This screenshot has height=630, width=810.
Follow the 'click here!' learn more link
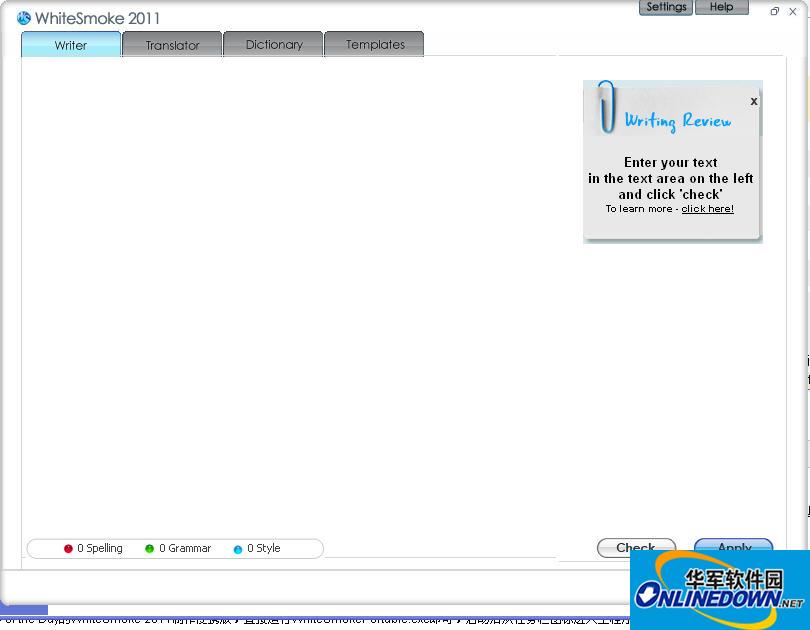[708, 209]
